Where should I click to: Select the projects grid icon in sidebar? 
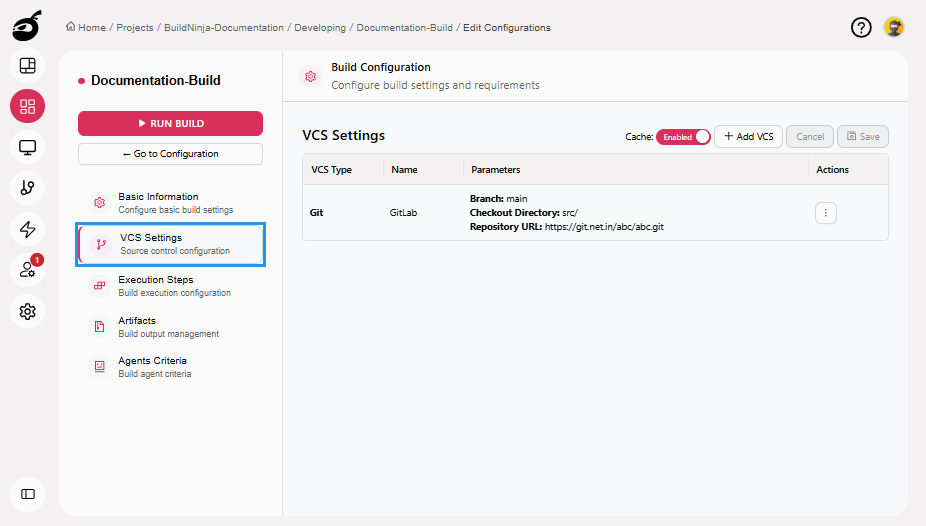[28, 106]
